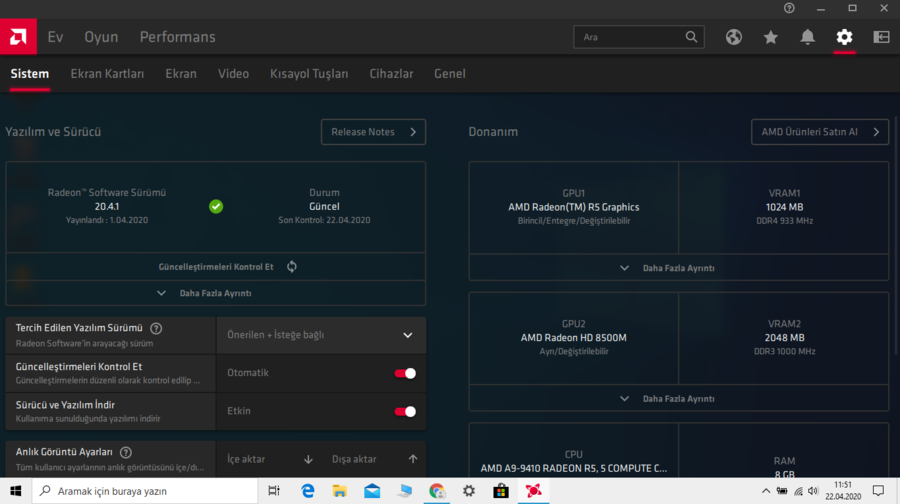This screenshot has width=900, height=504.
Task: Click AMD Radeon(TM) R5 Graphics text
Action: point(573,207)
